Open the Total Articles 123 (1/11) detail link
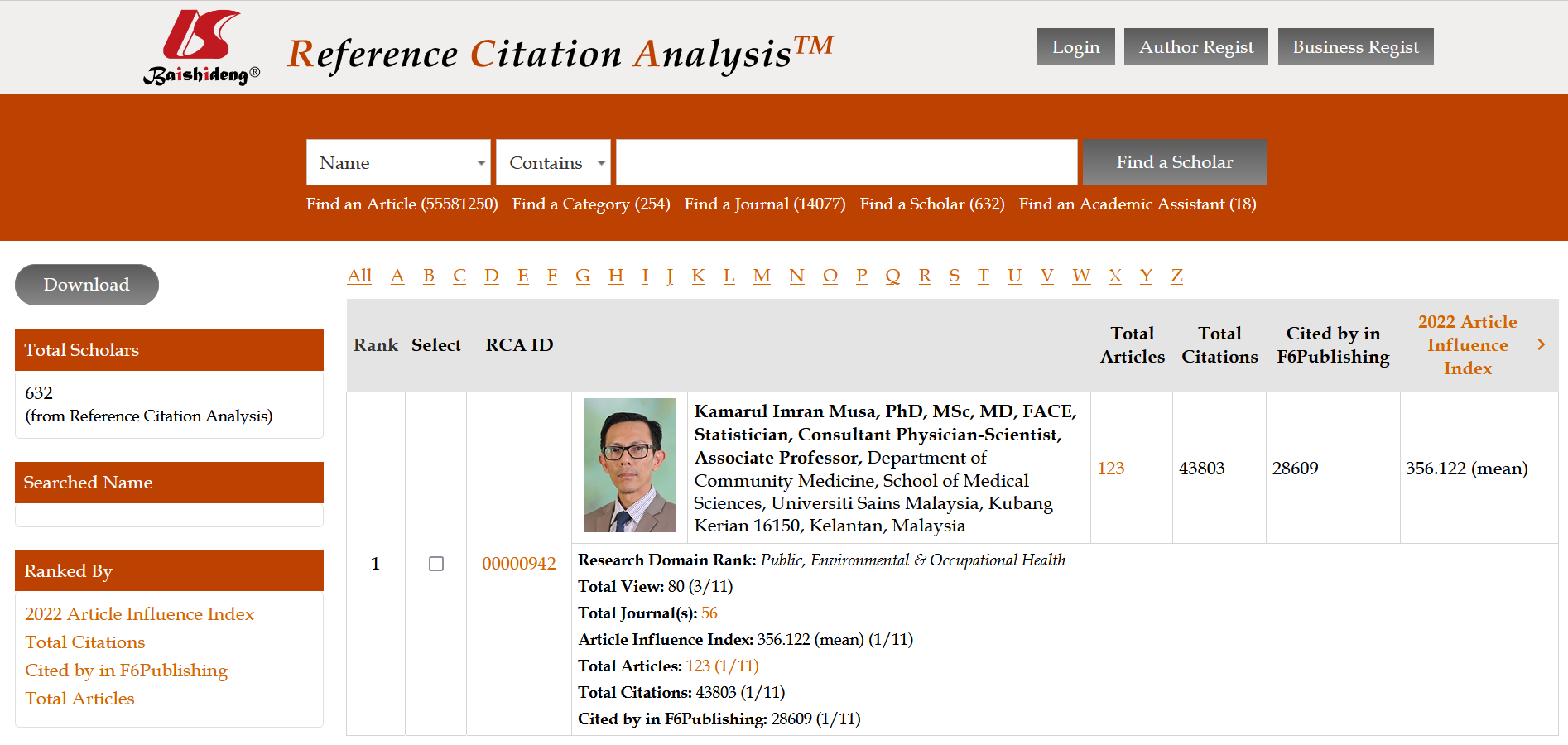 pos(722,666)
